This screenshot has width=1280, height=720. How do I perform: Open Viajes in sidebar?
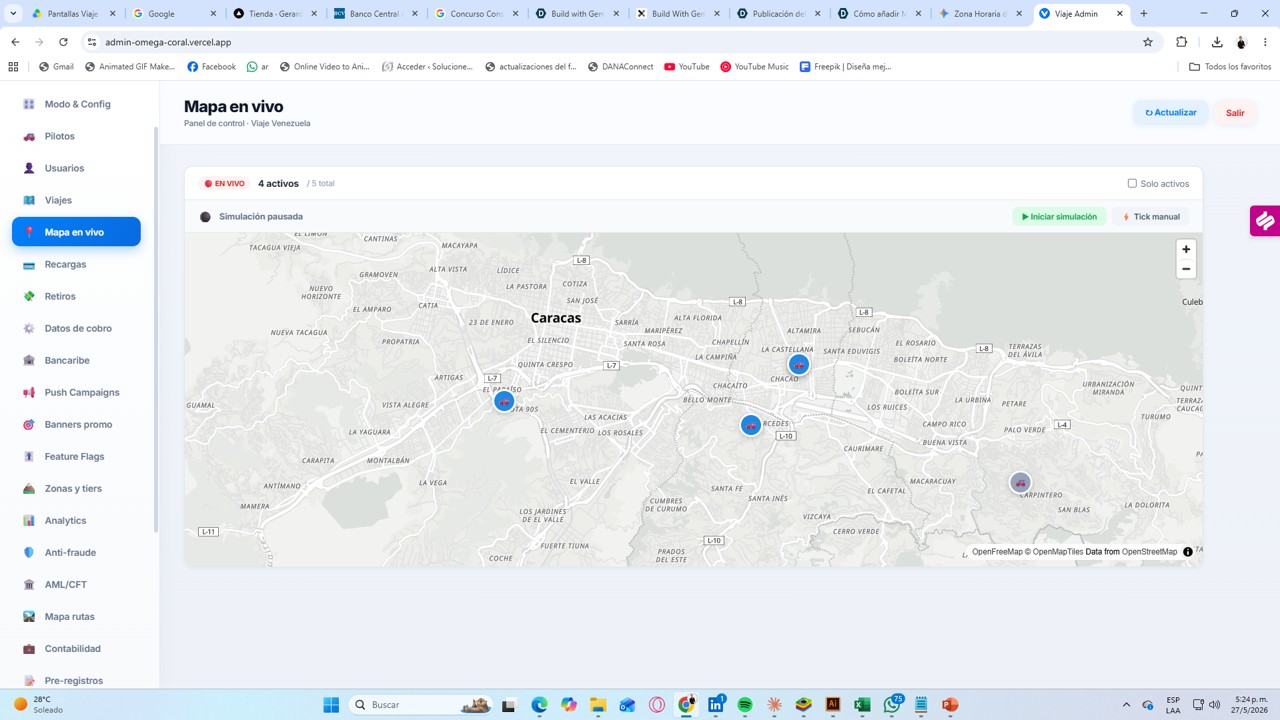(x=77, y=200)
